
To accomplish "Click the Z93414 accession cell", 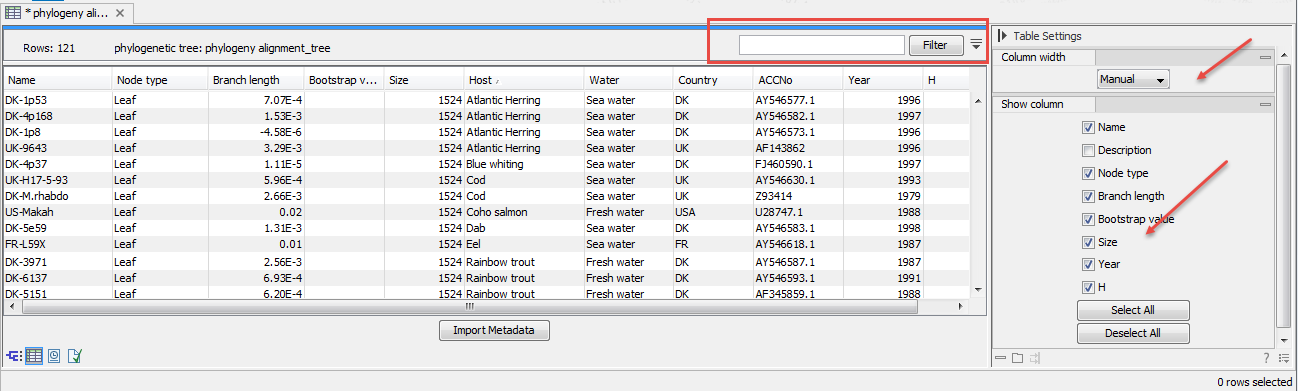I will pos(775,196).
